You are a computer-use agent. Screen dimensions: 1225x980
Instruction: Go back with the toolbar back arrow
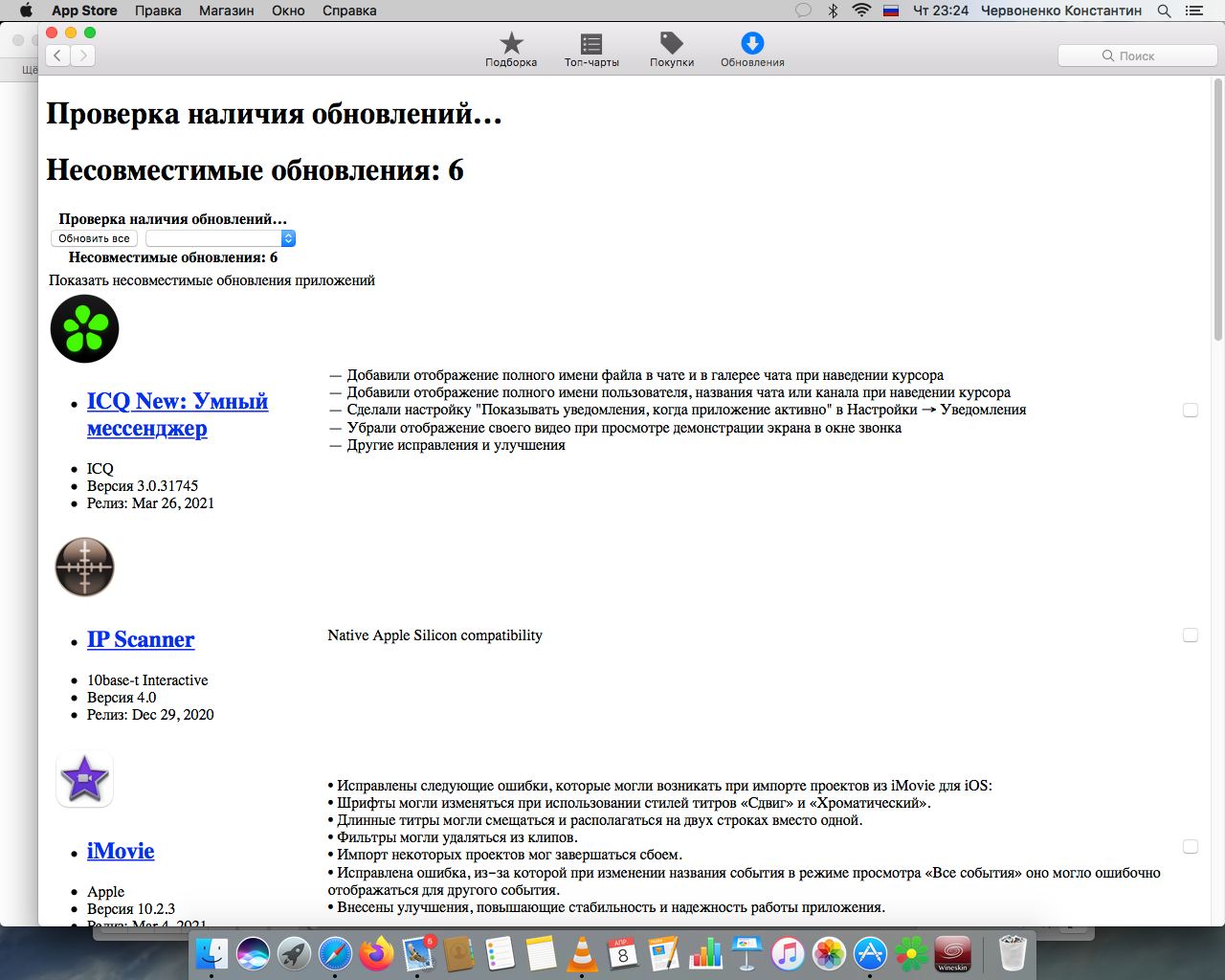[57, 56]
